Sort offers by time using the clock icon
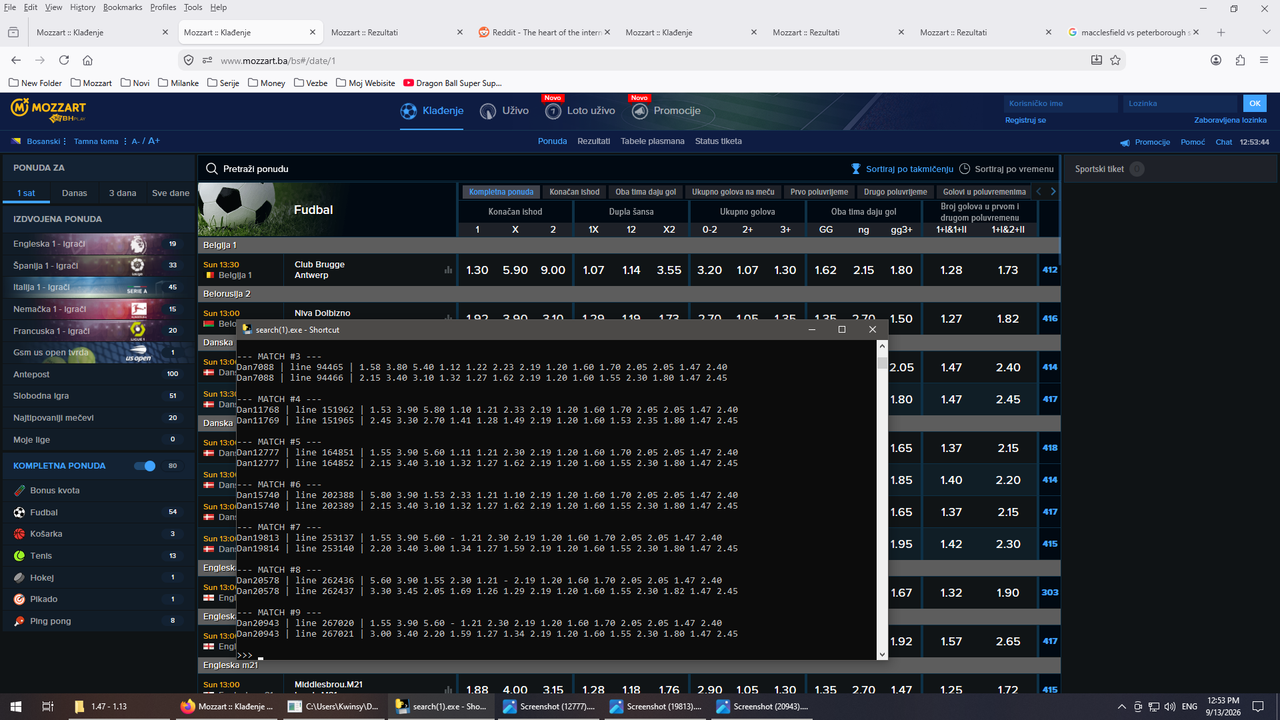Screen dimensions: 1280x720 point(965,169)
